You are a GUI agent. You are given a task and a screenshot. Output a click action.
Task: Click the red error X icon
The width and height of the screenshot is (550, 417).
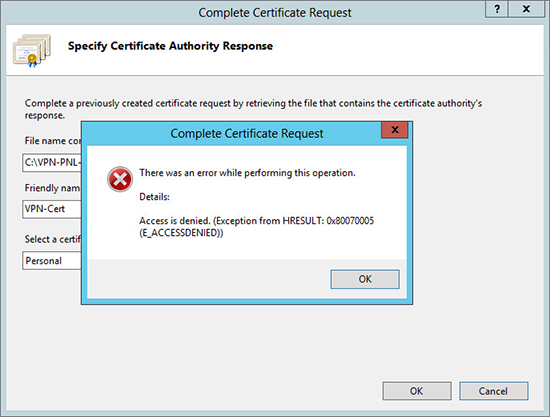click(120, 179)
